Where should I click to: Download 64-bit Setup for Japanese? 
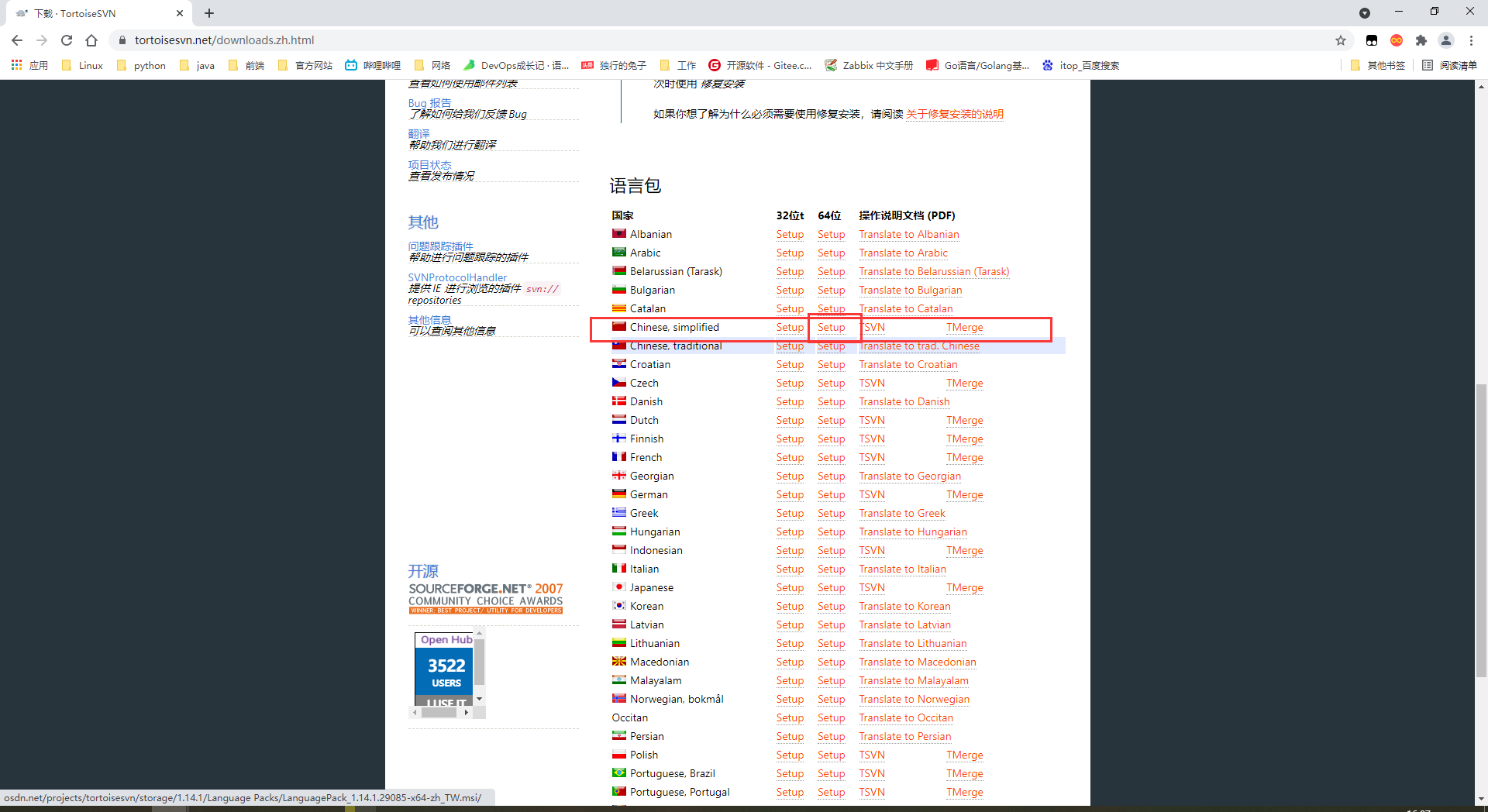[x=831, y=588]
